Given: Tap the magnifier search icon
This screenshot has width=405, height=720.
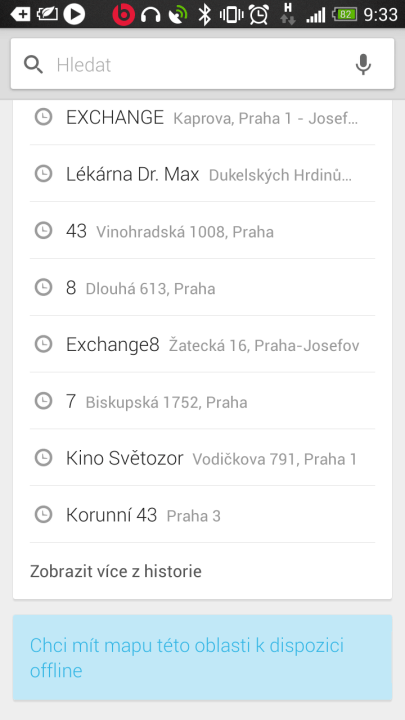Looking at the screenshot, I should click(x=34, y=65).
